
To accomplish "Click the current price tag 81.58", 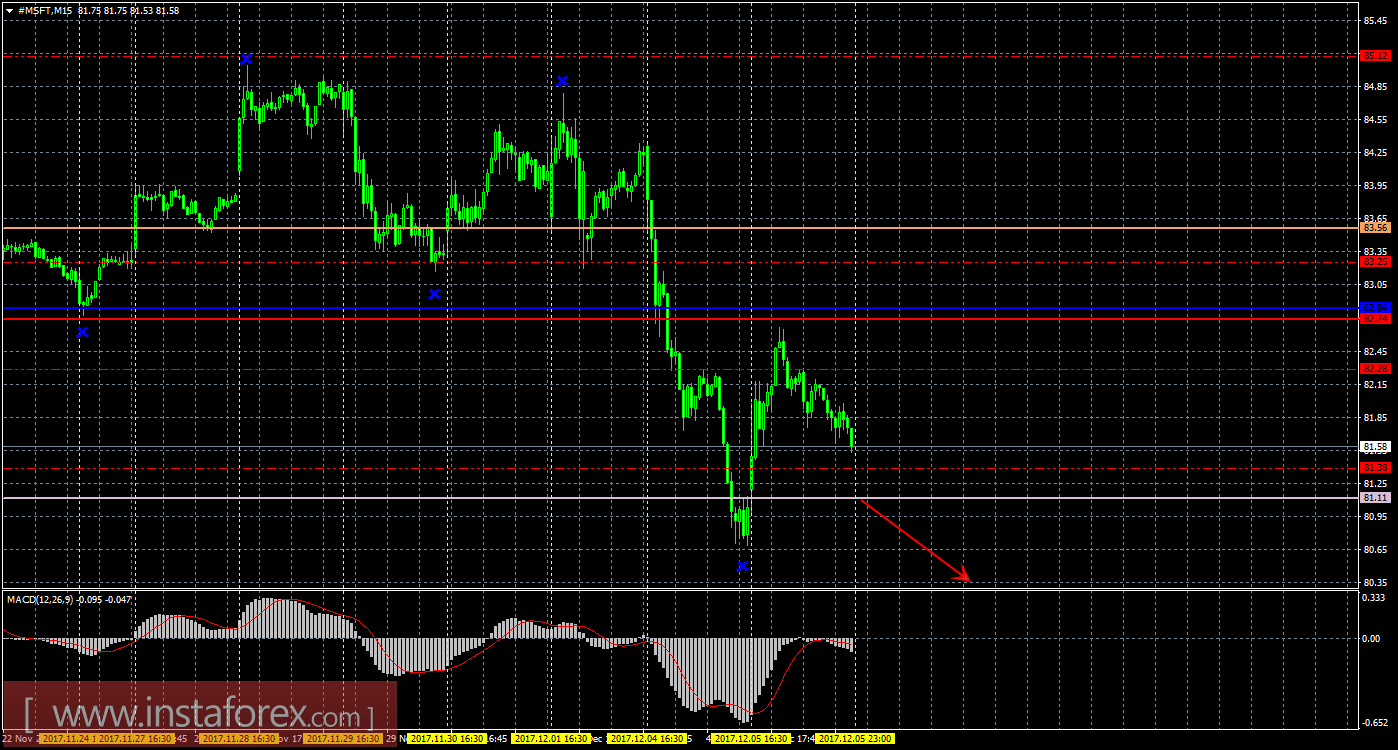I will [x=1376, y=446].
